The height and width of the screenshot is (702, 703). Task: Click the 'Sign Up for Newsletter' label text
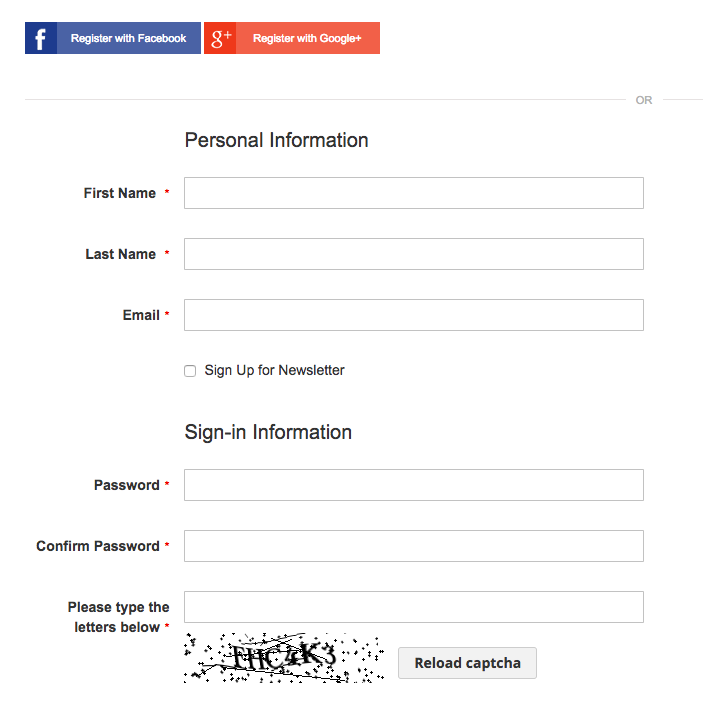pyautogui.click(x=274, y=370)
